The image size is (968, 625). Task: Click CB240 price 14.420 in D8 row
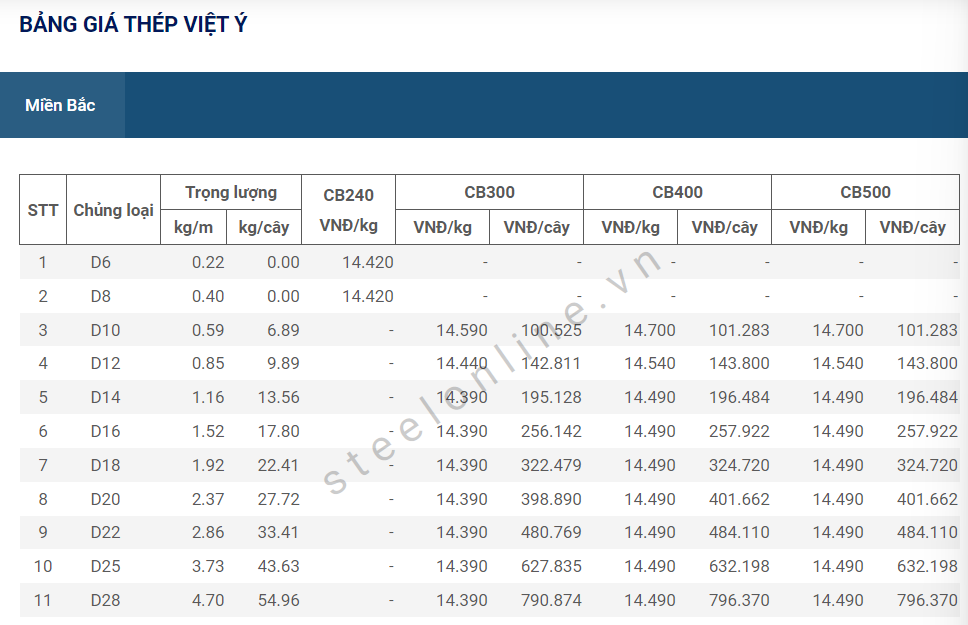coord(368,296)
